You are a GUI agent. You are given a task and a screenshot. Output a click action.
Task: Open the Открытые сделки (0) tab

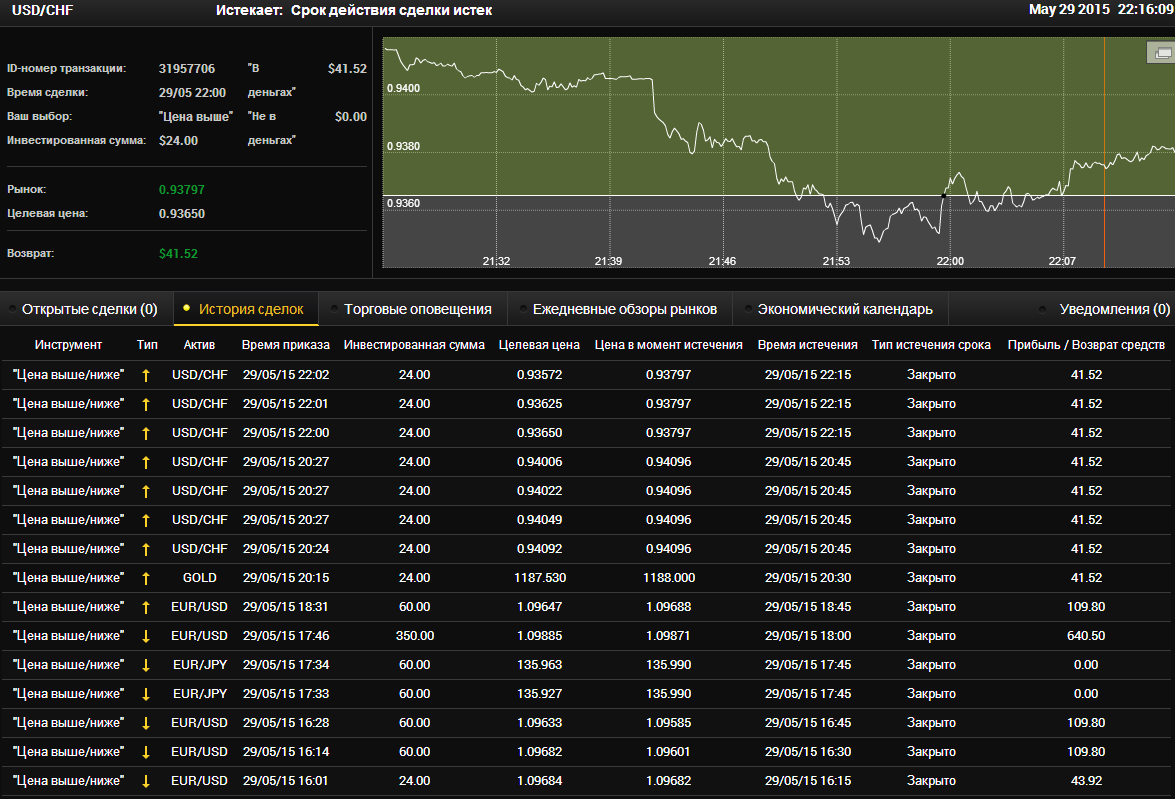[x=89, y=310]
